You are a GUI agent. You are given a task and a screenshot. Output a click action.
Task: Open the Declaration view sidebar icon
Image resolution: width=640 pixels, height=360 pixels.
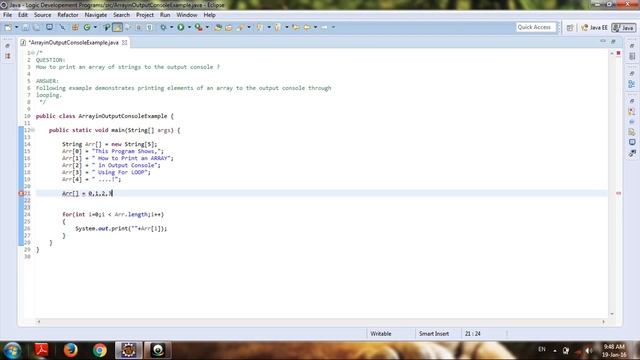point(632,132)
